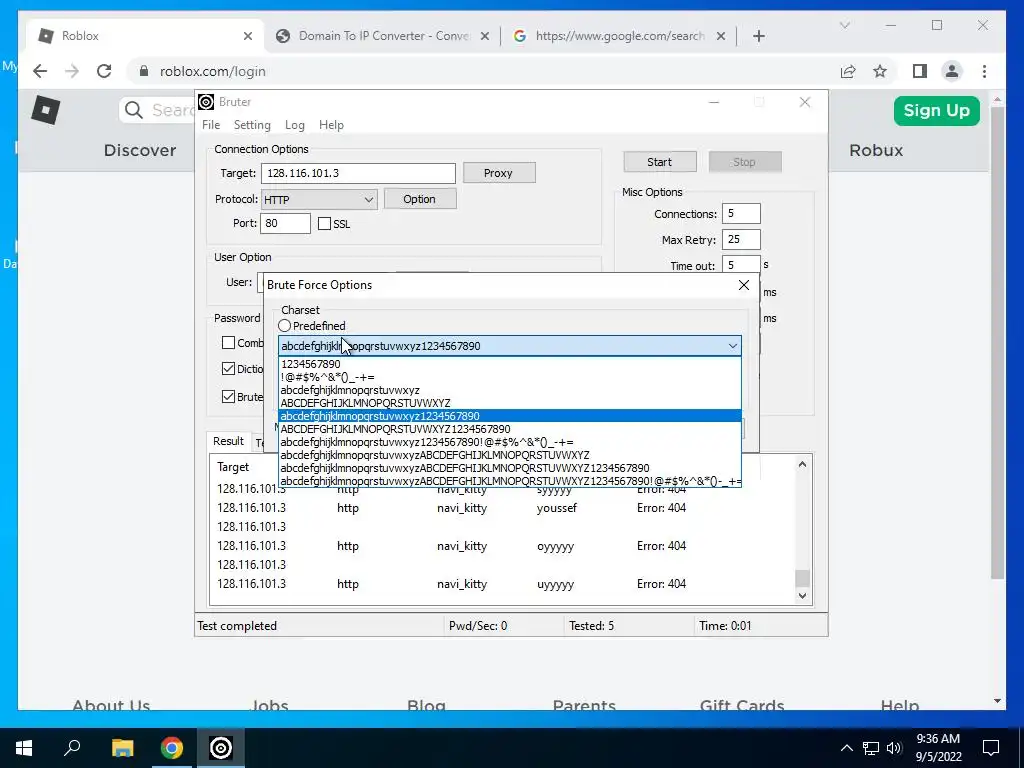This screenshot has height=768, width=1024.
Task: Click the results list scroll-up arrow
Action: point(802,464)
